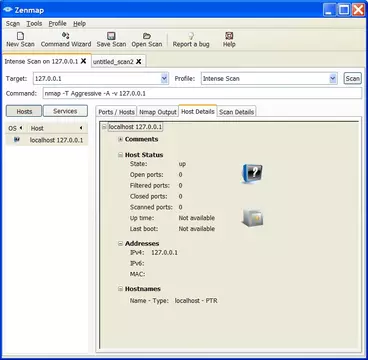Start a New Scan from the toolbar
Image resolution: width=368 pixels, height=360 pixels.
(x=20, y=40)
